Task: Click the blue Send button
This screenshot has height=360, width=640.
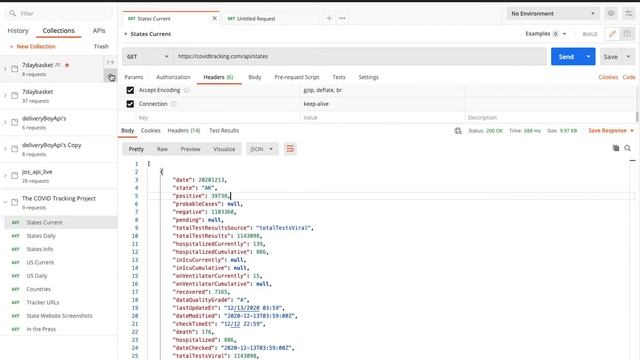Action: click(566, 56)
